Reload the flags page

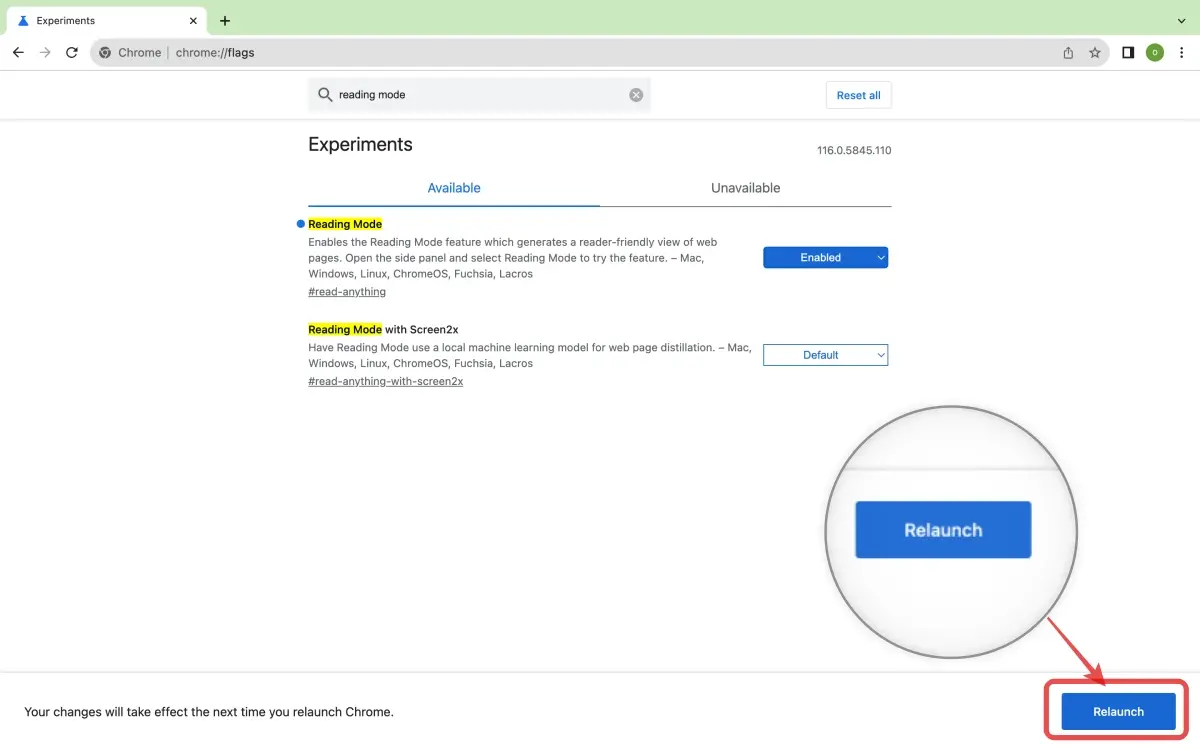click(x=72, y=53)
